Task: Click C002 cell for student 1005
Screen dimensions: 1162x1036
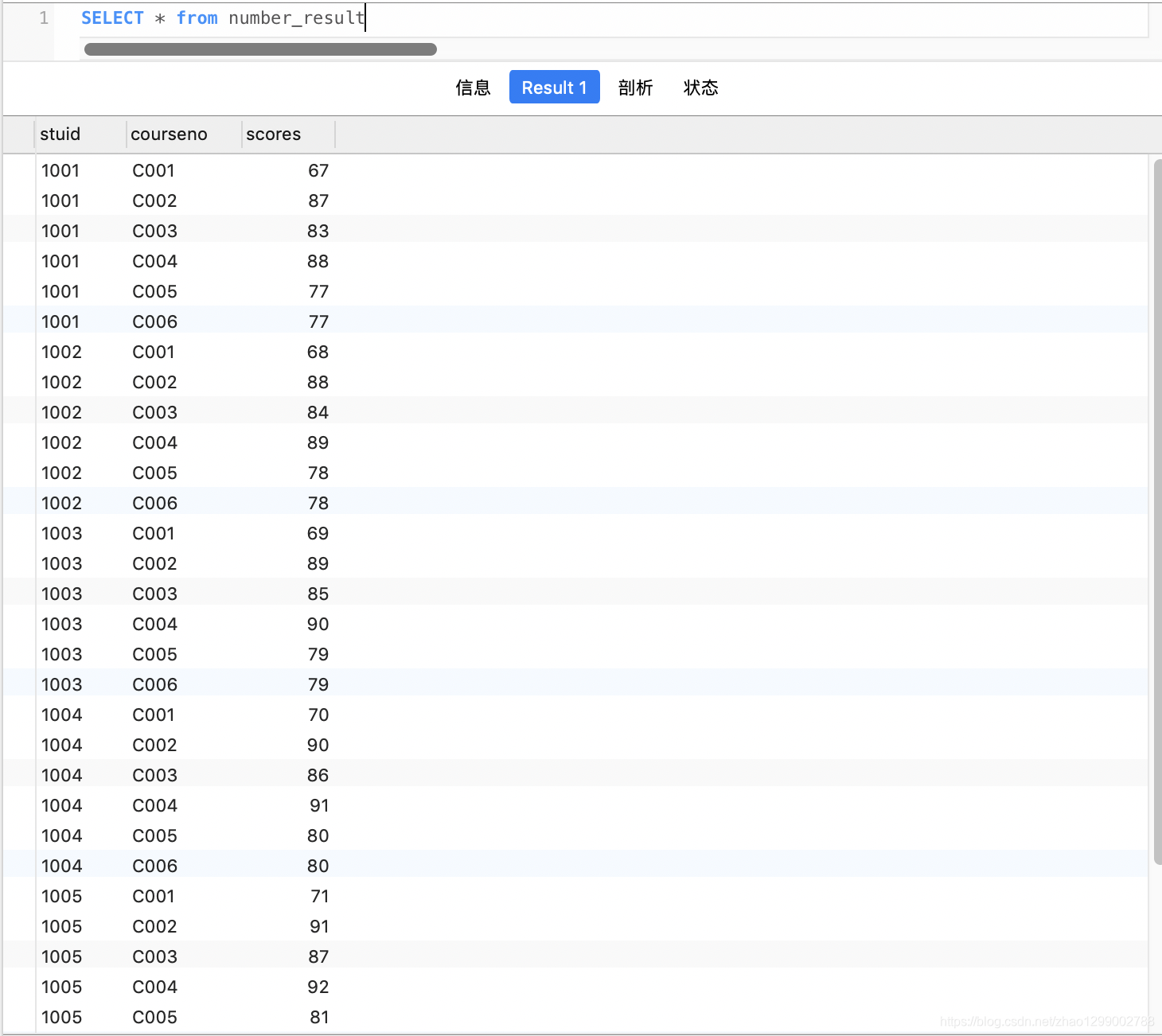Action: [154, 927]
